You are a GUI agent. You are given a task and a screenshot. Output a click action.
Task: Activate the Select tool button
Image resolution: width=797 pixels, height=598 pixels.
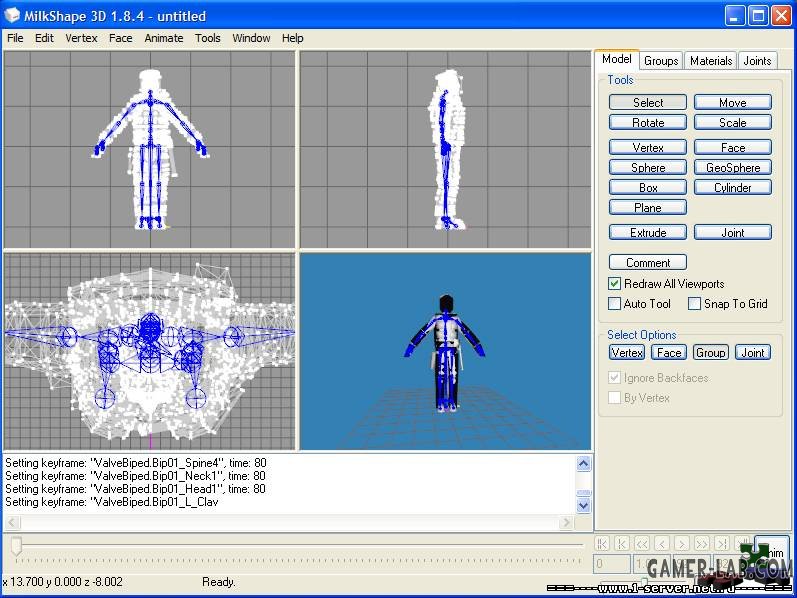click(648, 102)
